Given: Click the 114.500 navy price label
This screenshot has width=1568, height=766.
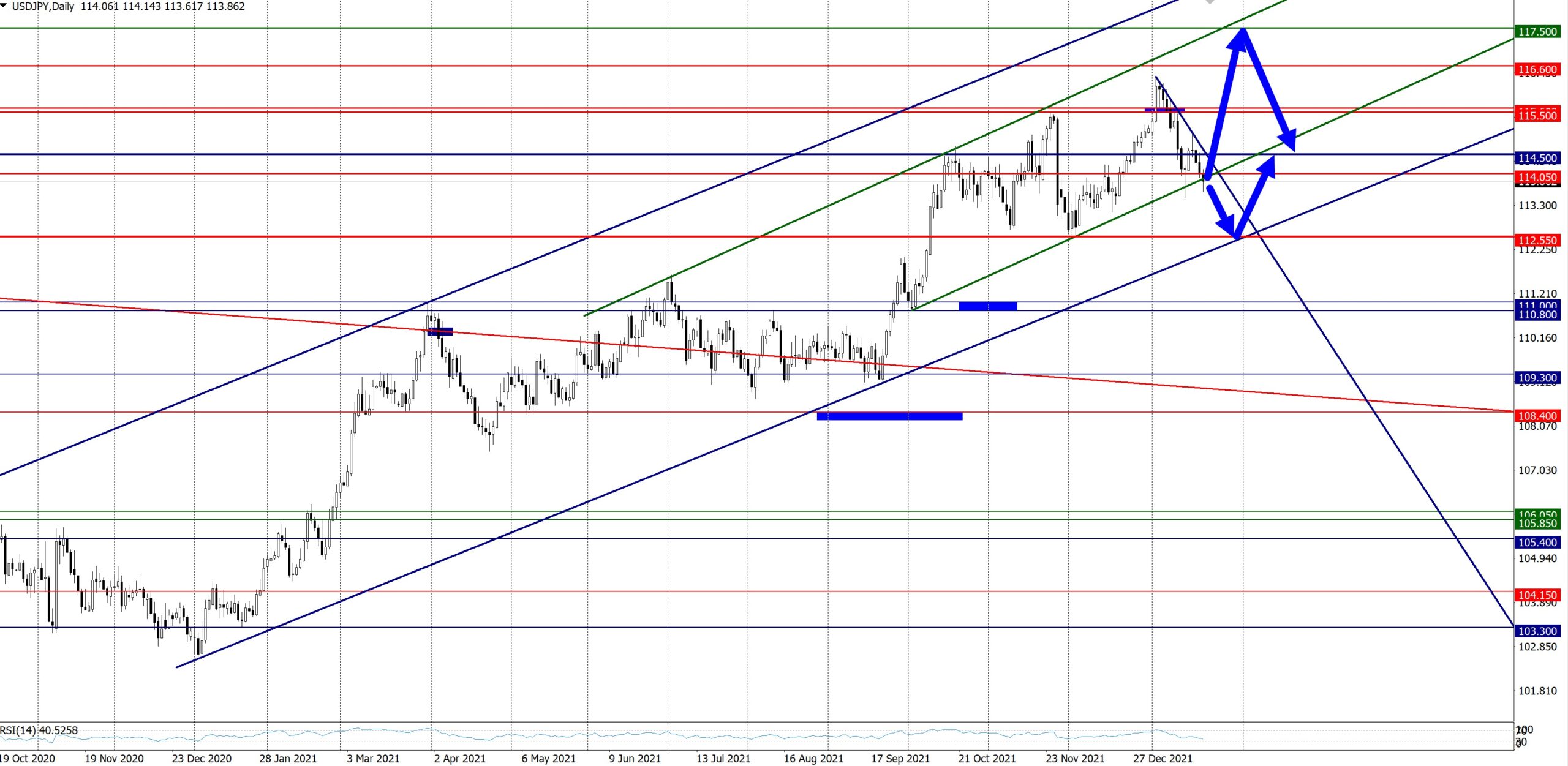Looking at the screenshot, I should pyautogui.click(x=1537, y=158).
